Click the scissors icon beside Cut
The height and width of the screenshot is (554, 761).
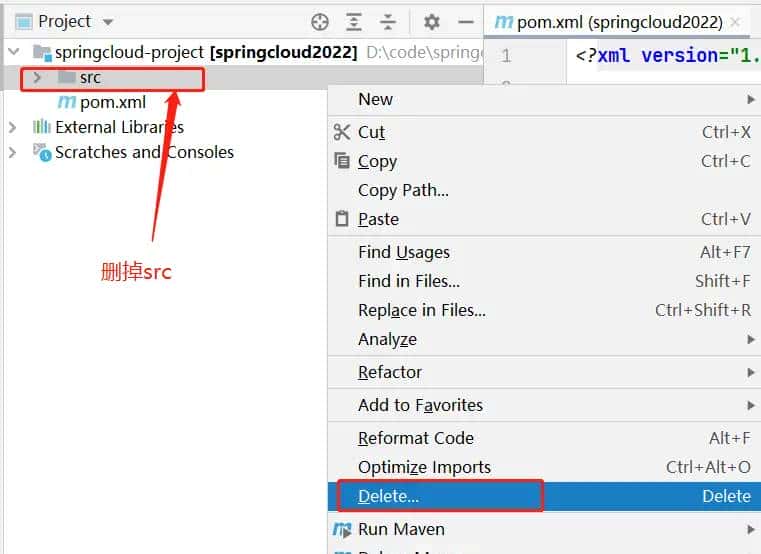tap(342, 132)
